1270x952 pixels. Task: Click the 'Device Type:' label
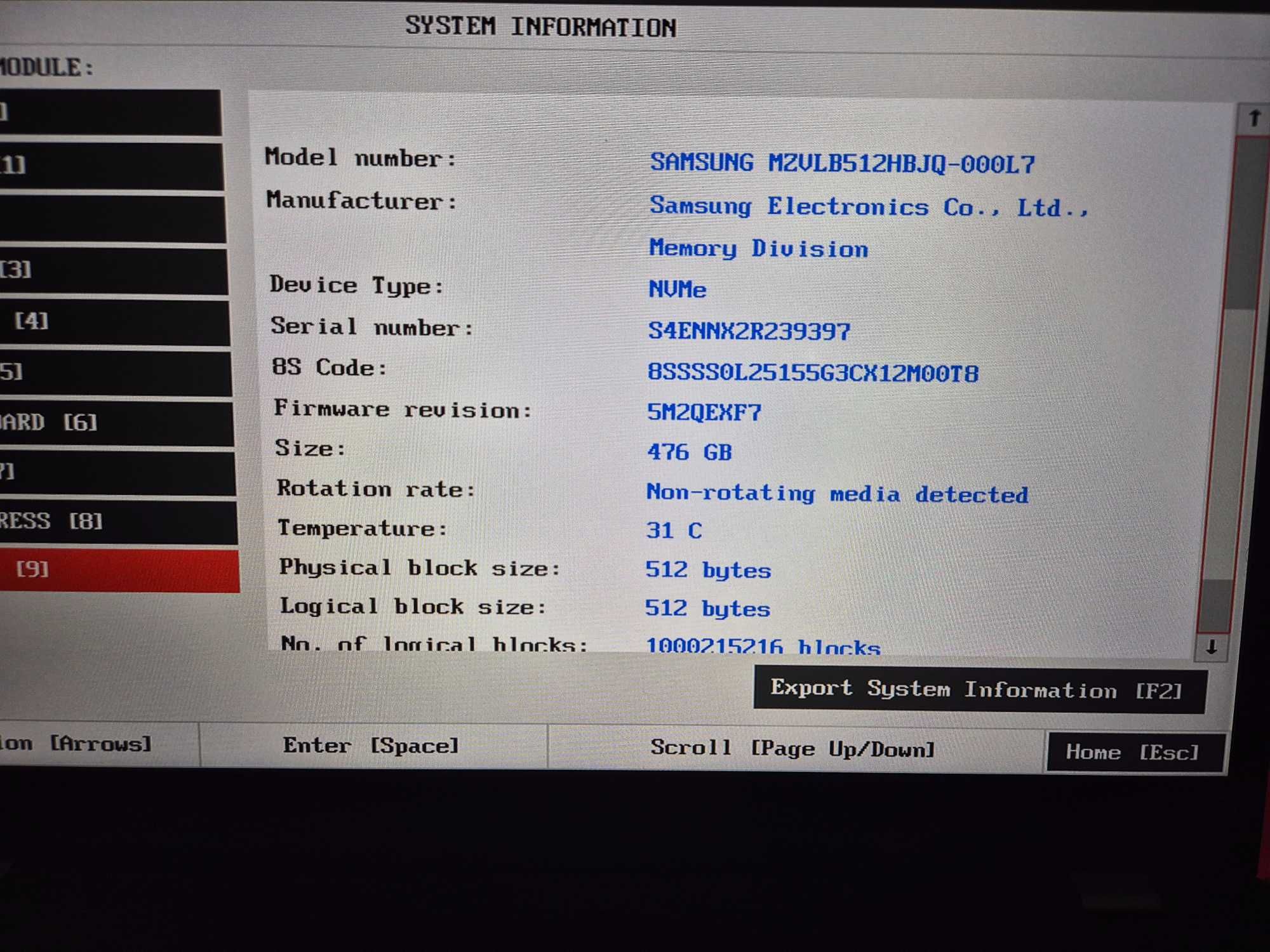[x=356, y=285]
